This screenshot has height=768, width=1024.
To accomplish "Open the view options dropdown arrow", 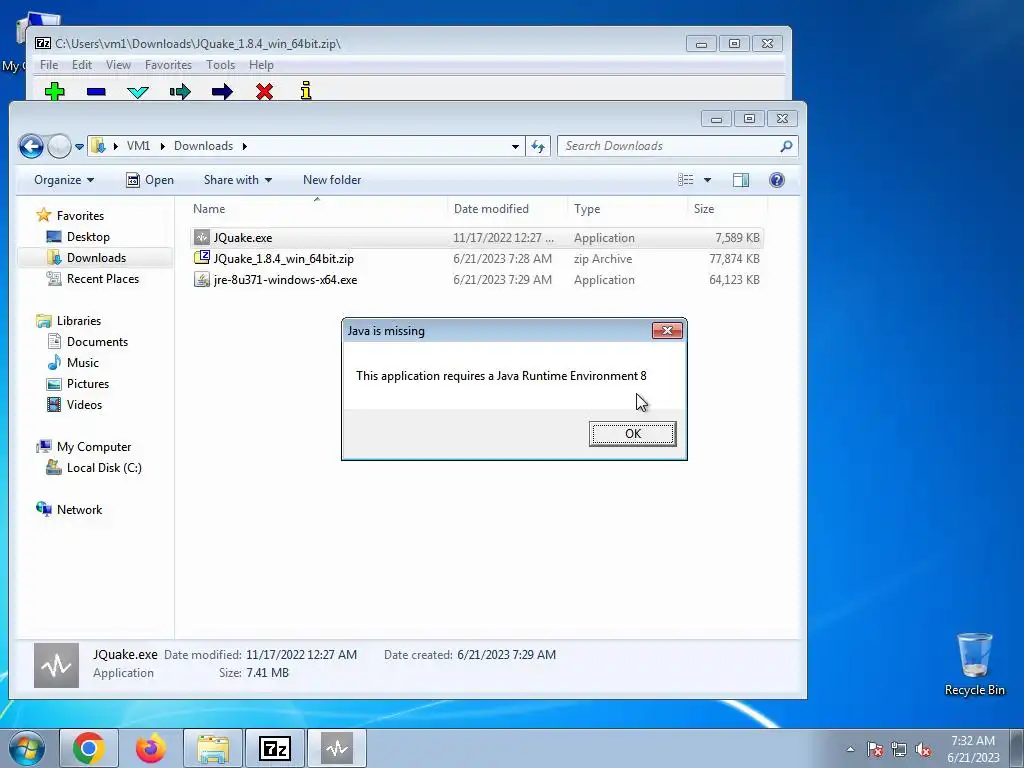I will [707, 180].
